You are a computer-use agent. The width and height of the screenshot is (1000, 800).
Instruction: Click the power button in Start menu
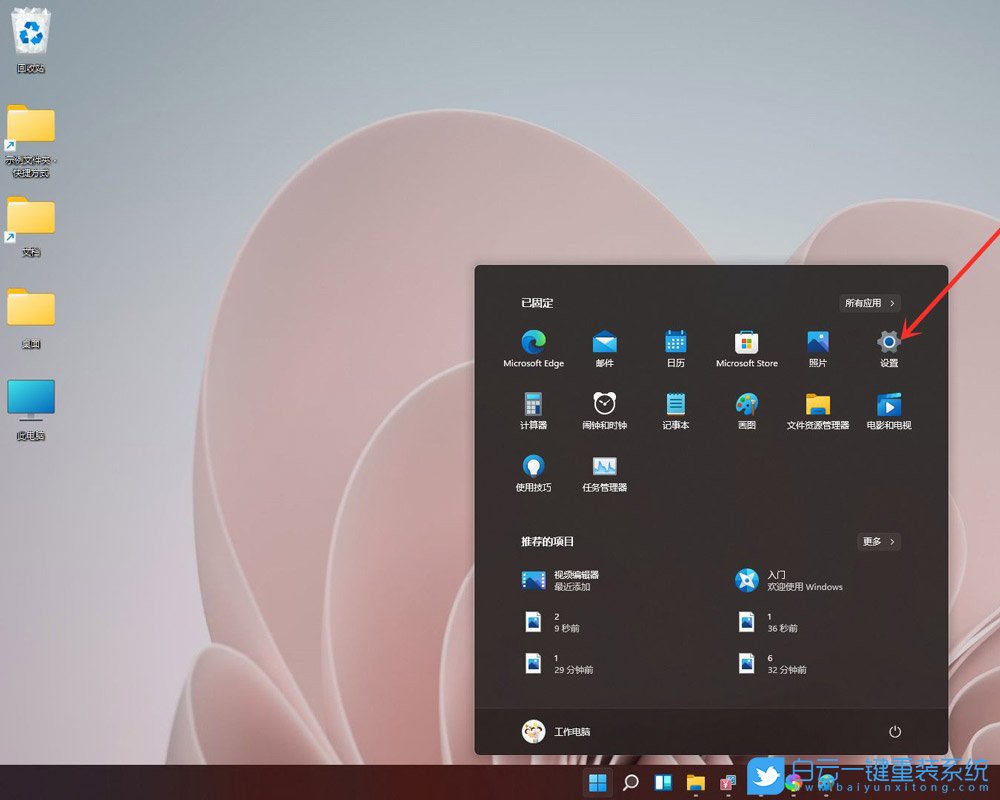[893, 731]
